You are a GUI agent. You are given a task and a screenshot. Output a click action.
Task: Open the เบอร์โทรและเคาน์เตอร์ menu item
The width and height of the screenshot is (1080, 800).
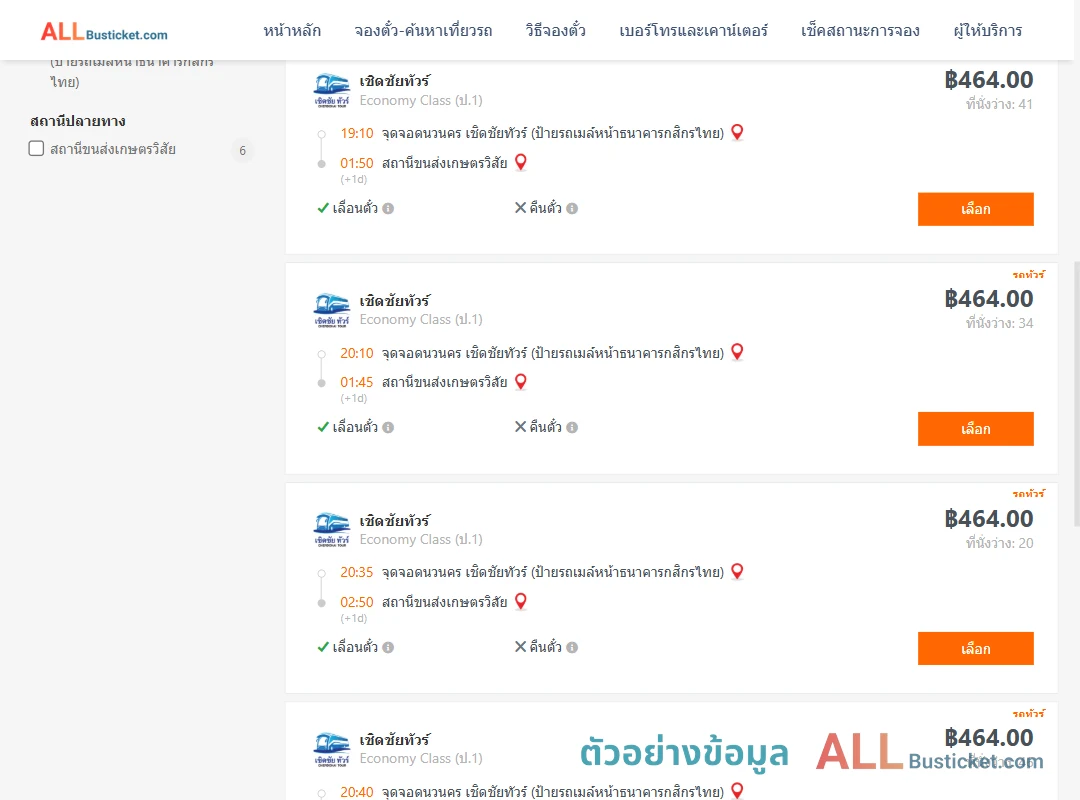pos(693,30)
